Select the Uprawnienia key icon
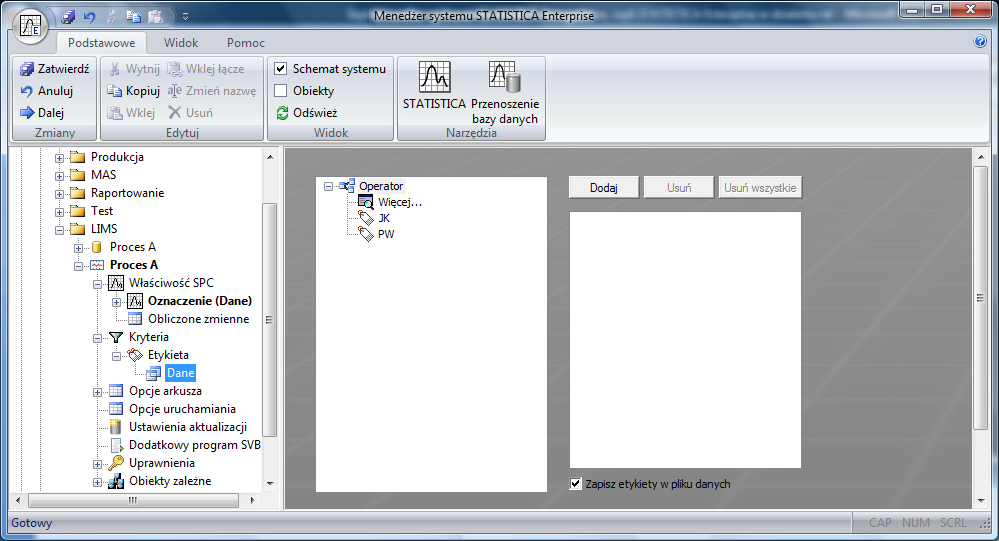 pos(115,463)
